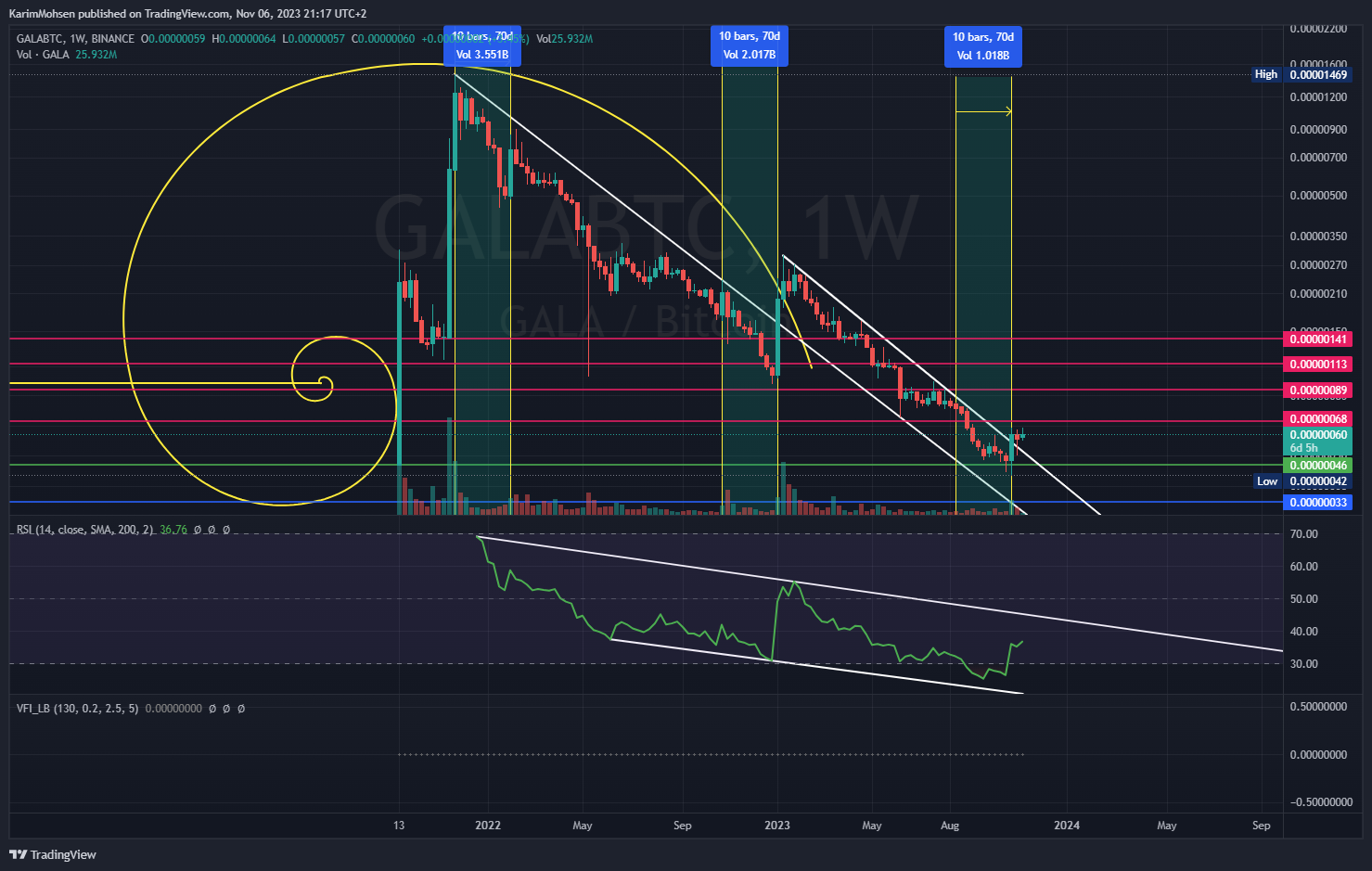
Task: Click the price axis tick 0.00000270
Action: pyautogui.click(x=1318, y=265)
